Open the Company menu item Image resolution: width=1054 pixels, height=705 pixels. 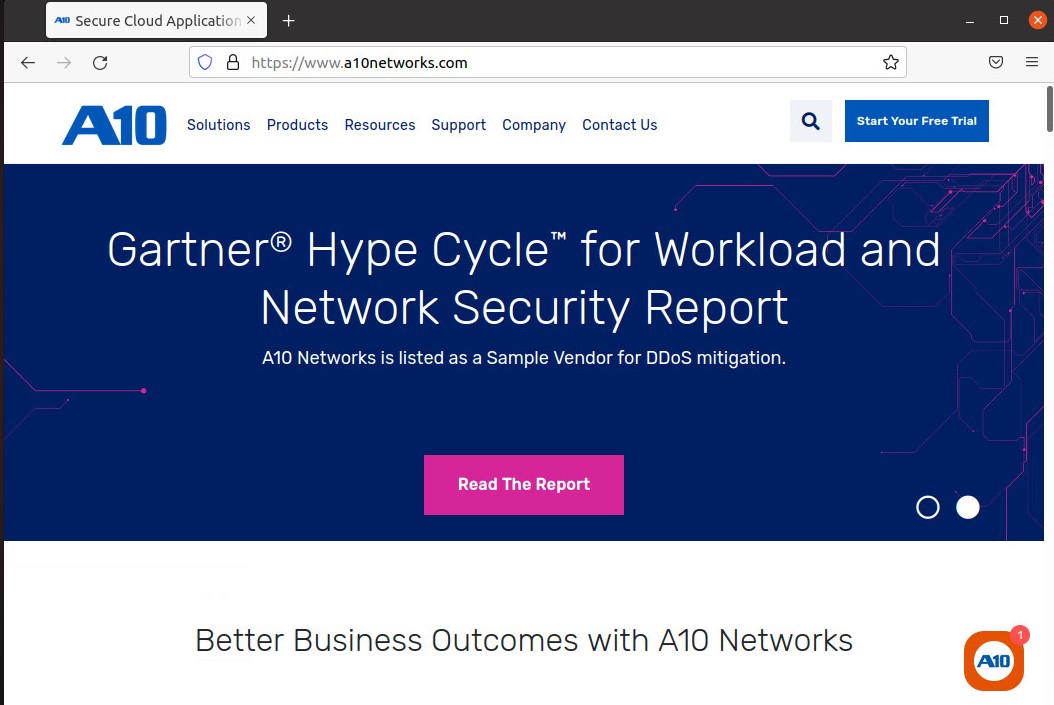pyautogui.click(x=534, y=125)
